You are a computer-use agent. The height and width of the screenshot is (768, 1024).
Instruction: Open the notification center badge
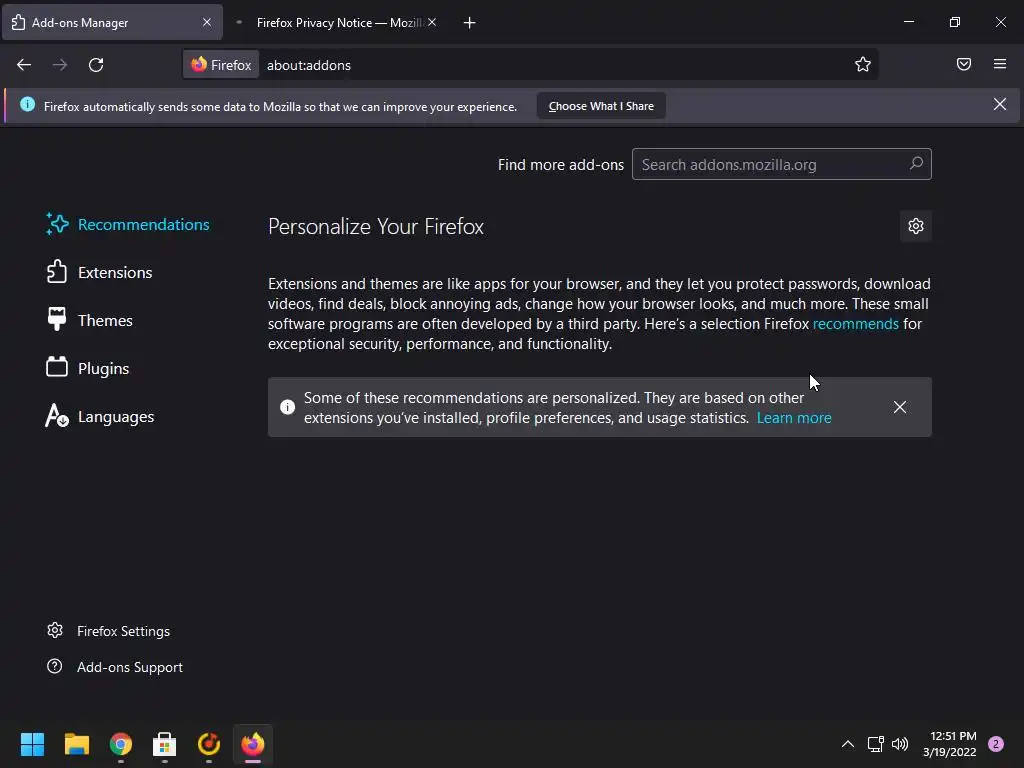[995, 744]
